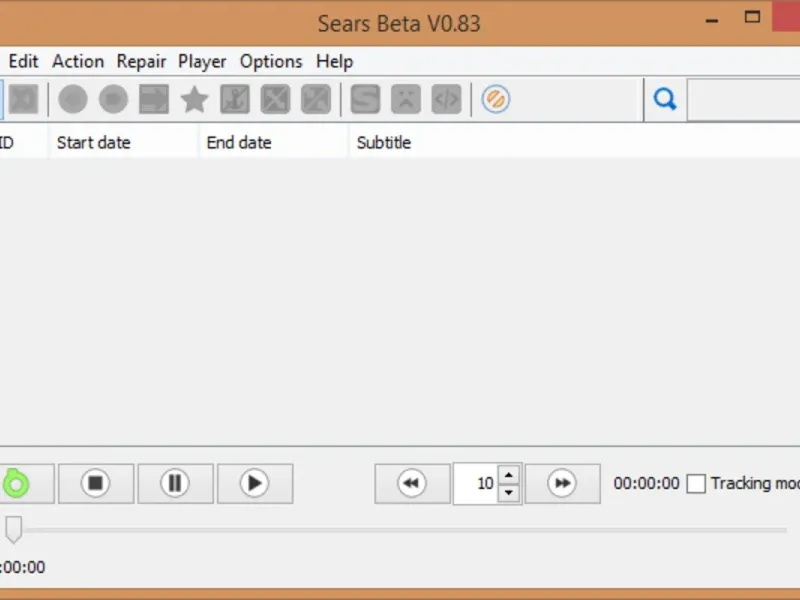
Task: Open the Options menu
Action: point(271,61)
